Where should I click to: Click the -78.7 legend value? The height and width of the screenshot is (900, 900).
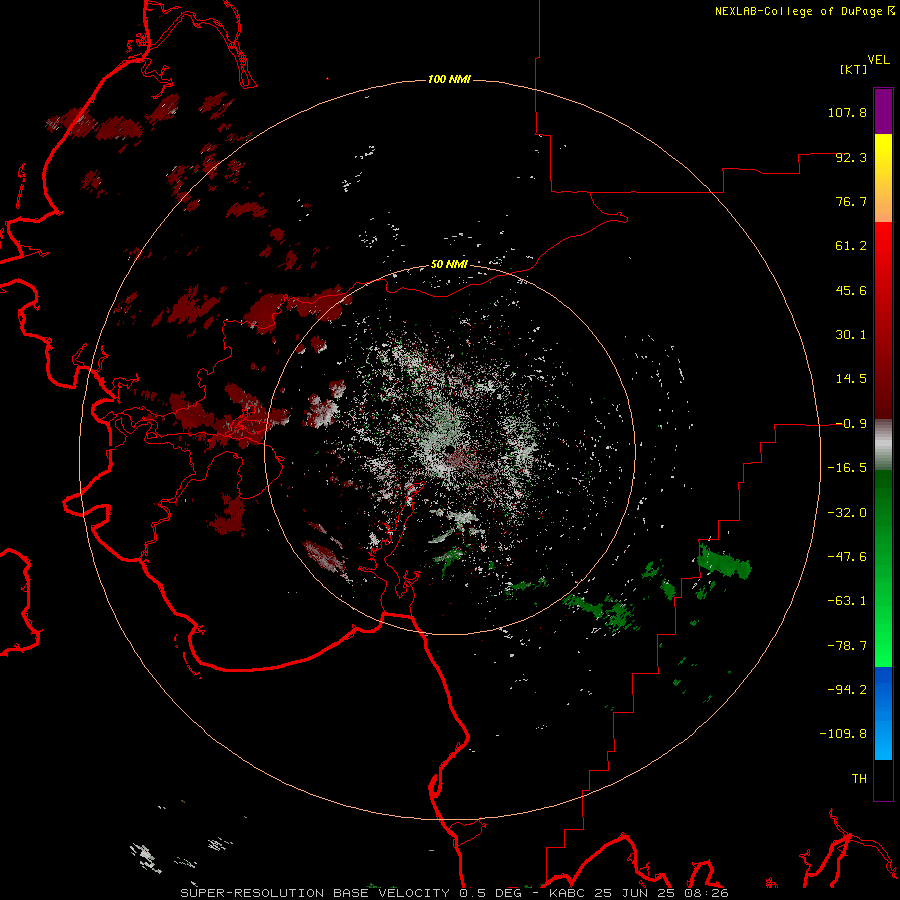pyautogui.click(x=847, y=646)
